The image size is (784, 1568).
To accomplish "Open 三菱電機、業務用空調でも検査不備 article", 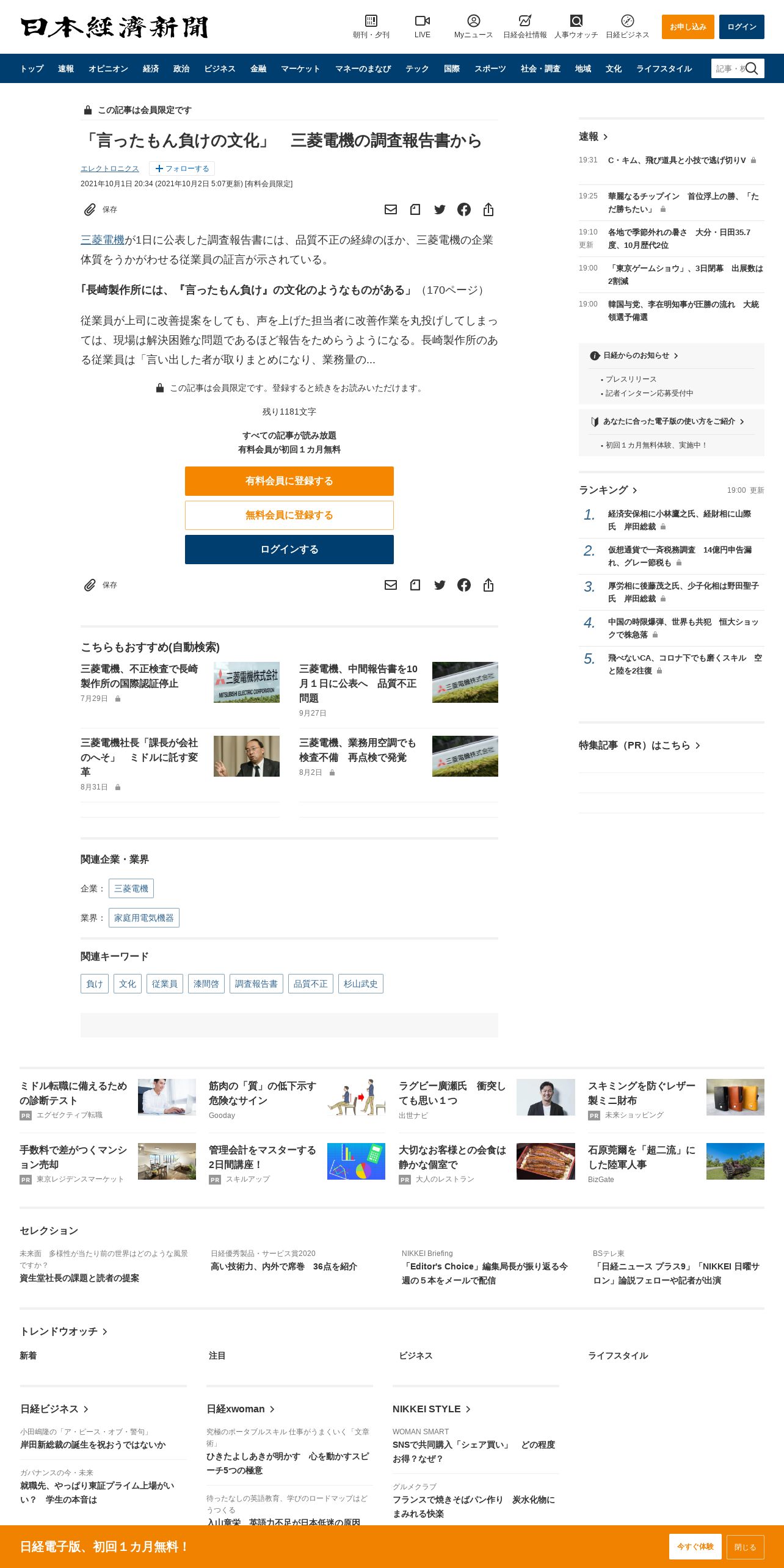I will (x=358, y=750).
